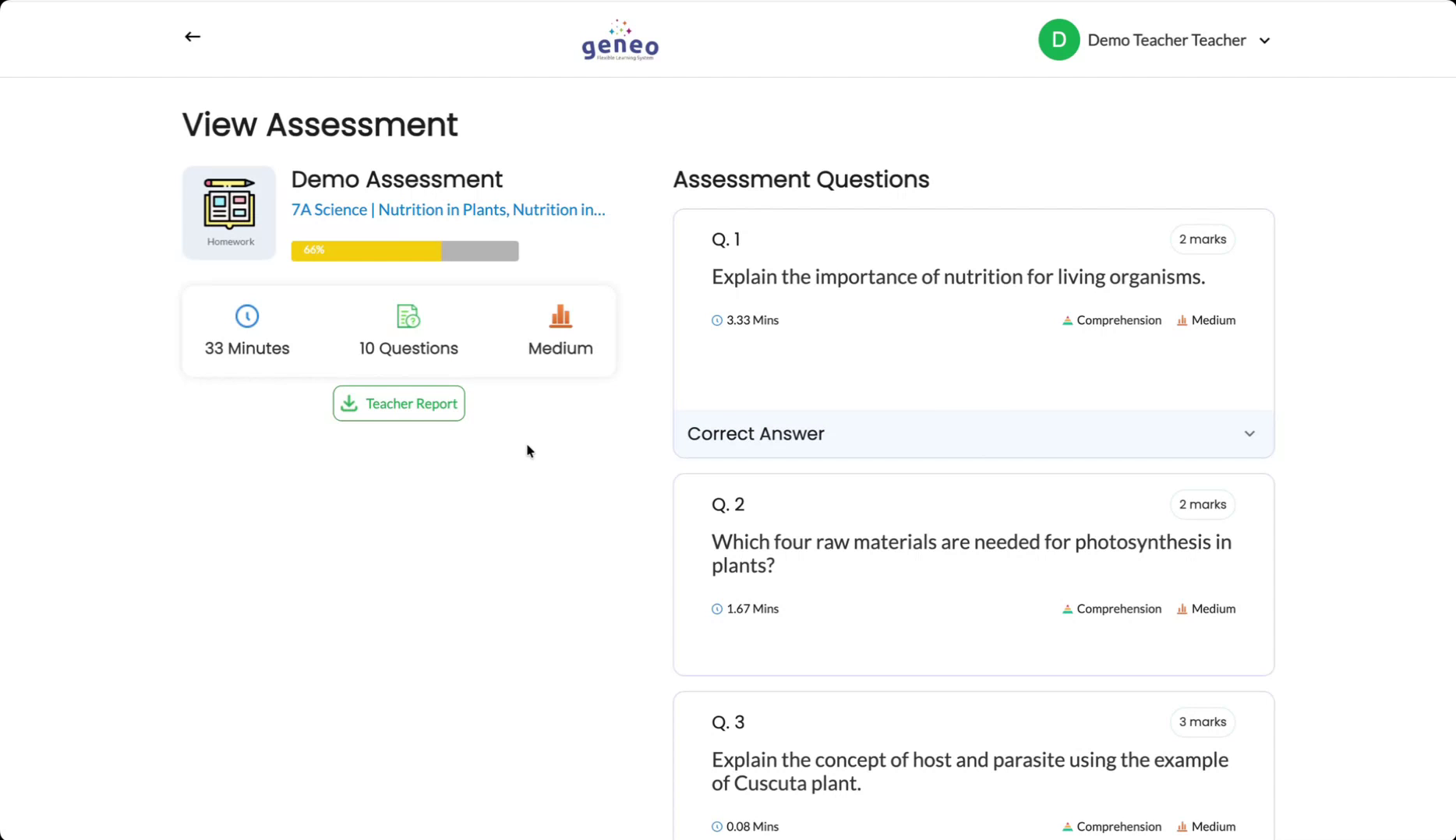Image resolution: width=1456 pixels, height=840 pixels.
Task: Open the 7A Science Nutrition in Plants link
Action: [x=447, y=210]
